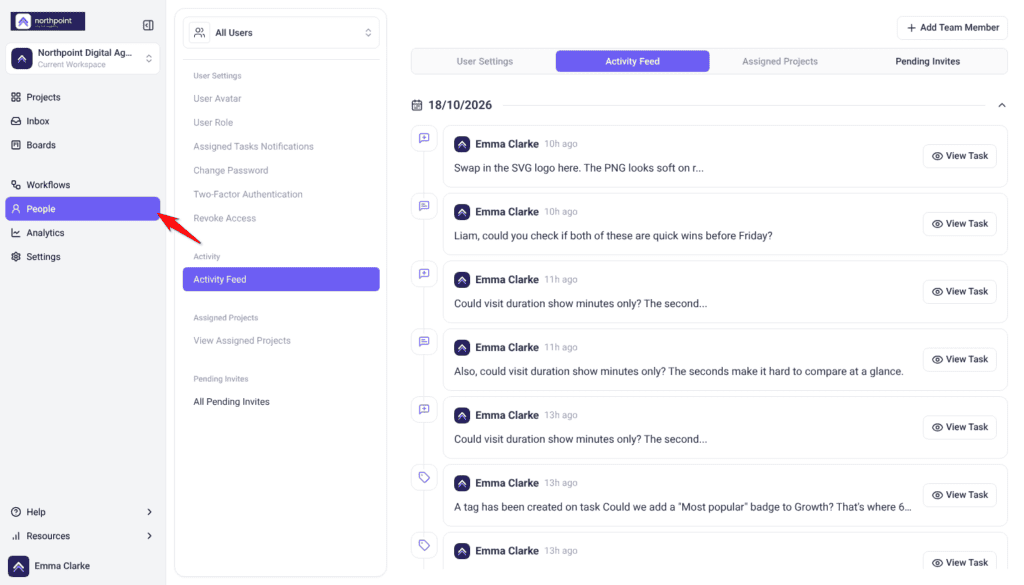
Task: Open Analytics page
Action: 82,233
